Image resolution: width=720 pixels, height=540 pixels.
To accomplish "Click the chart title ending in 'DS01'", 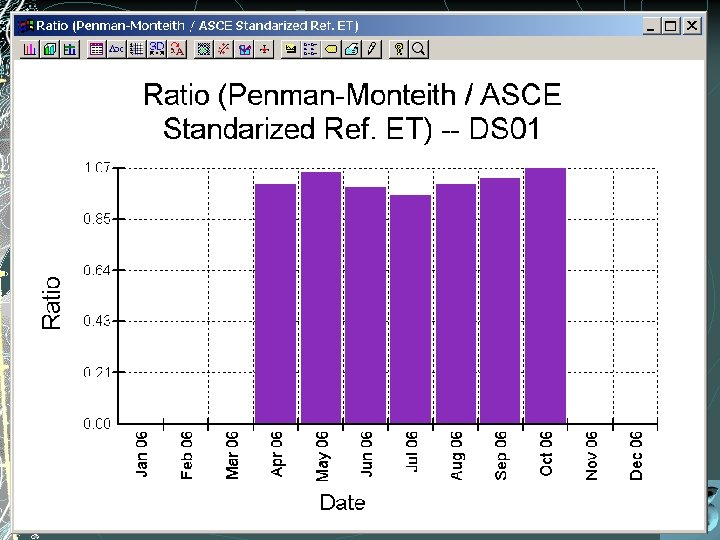I will coord(352,112).
